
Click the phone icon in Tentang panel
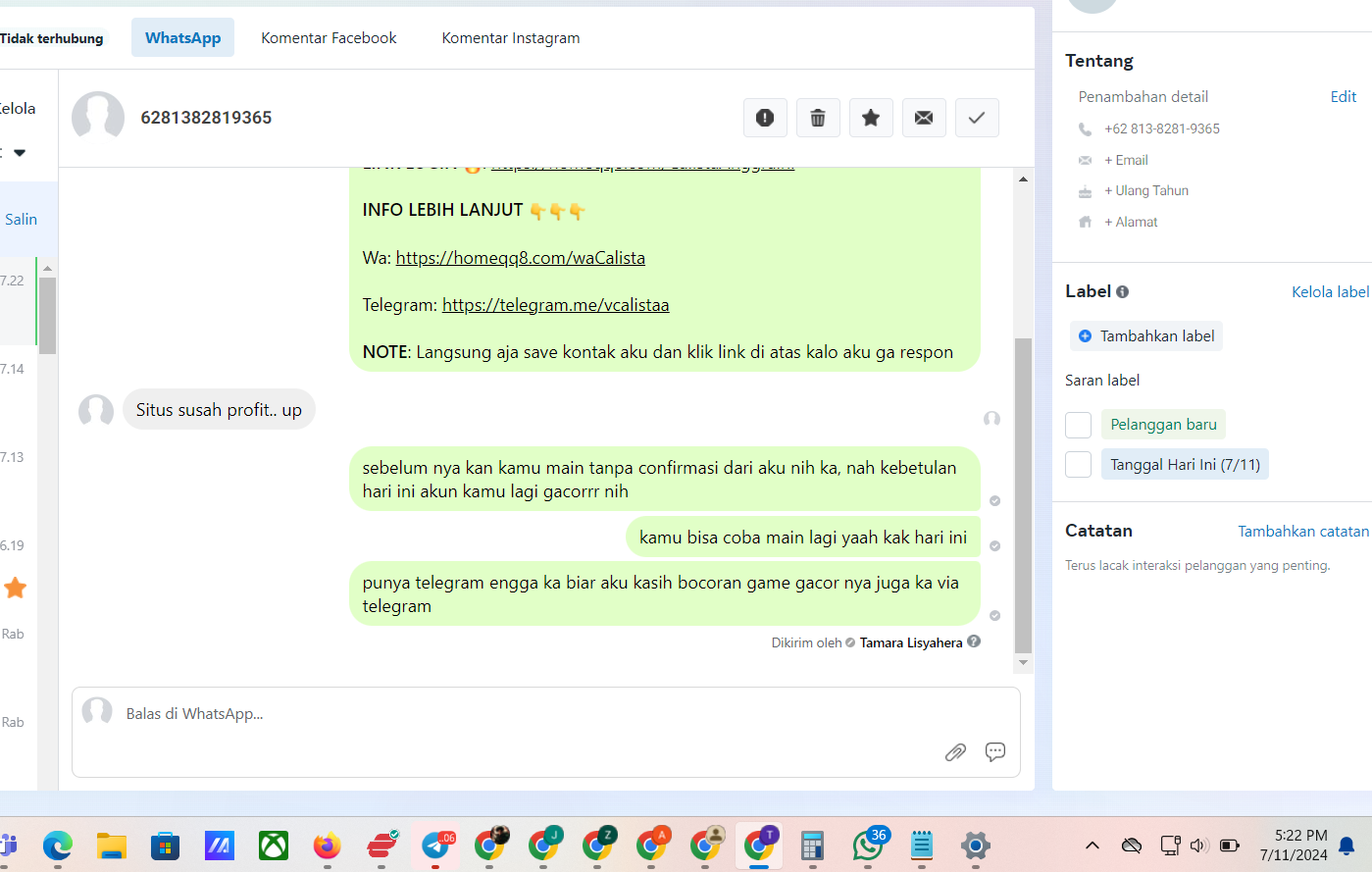1085,129
